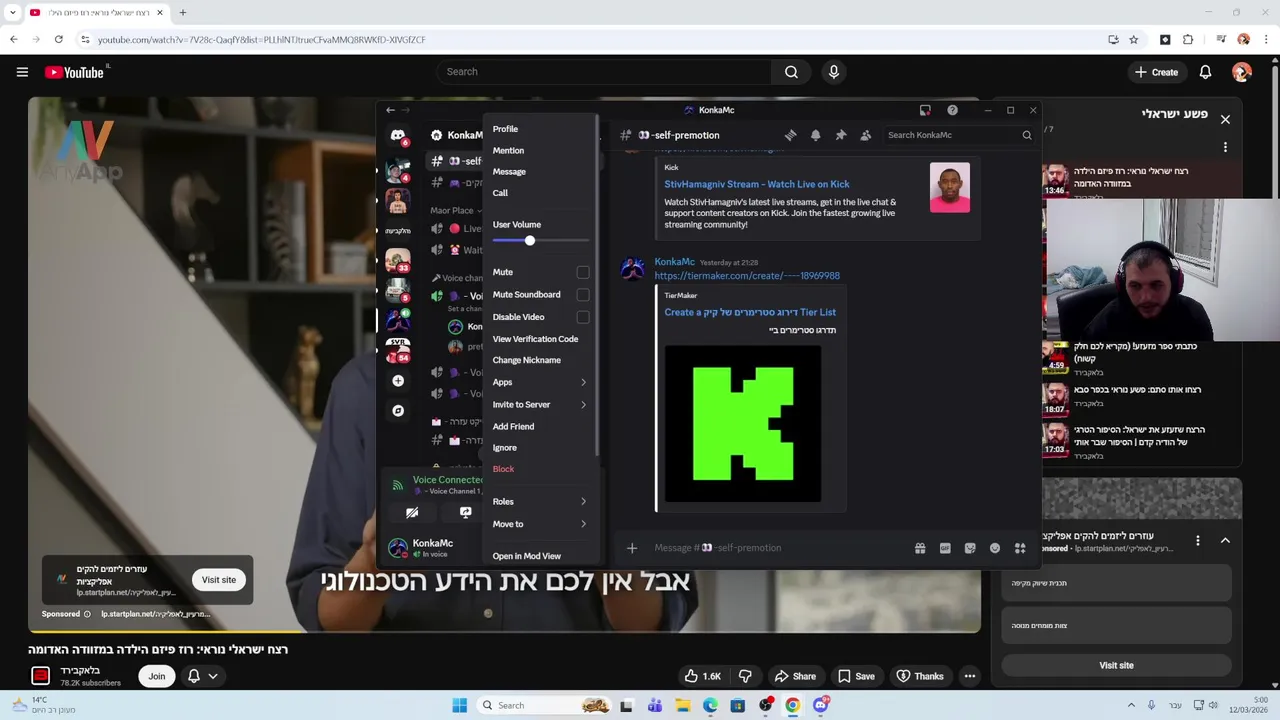Open YouTube video more actions ellipsis
The width and height of the screenshot is (1280, 720).
coord(970,676)
